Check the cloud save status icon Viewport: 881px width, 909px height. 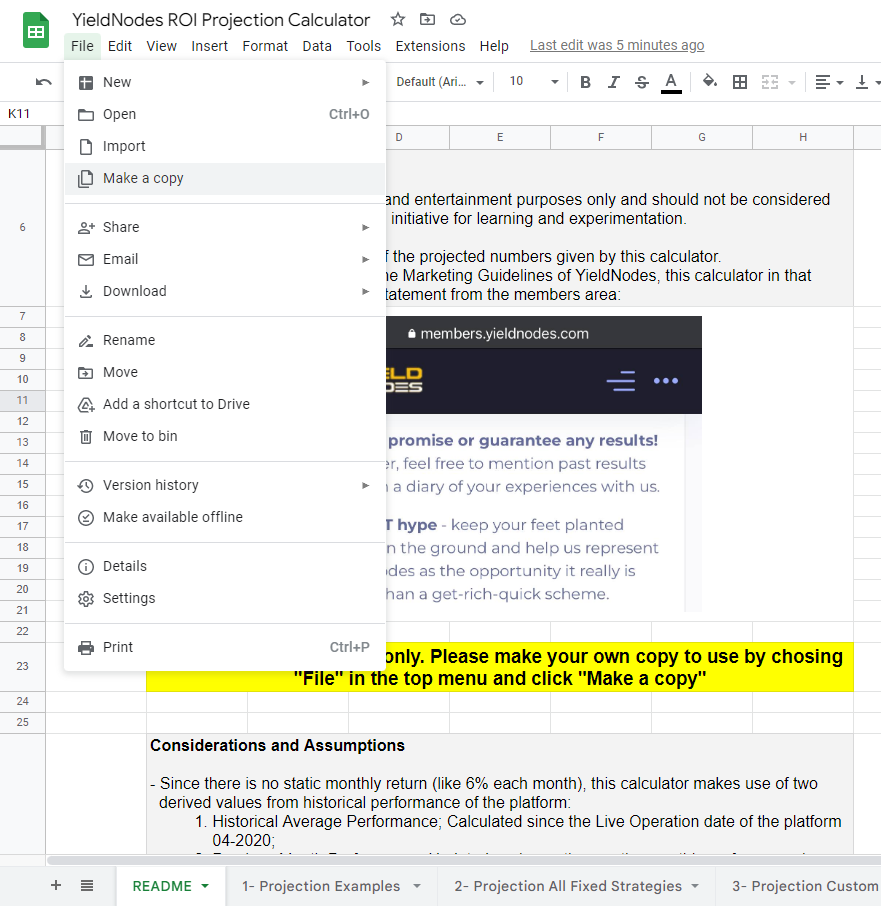458,20
